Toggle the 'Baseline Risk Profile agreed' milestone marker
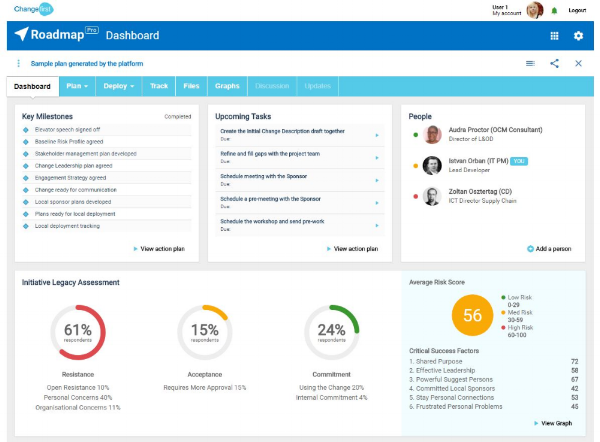This screenshot has height=442, width=600. pyautogui.click(x=26, y=141)
